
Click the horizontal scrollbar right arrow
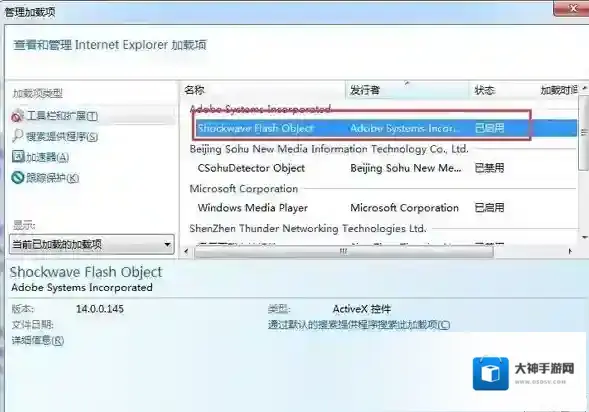[570, 251]
